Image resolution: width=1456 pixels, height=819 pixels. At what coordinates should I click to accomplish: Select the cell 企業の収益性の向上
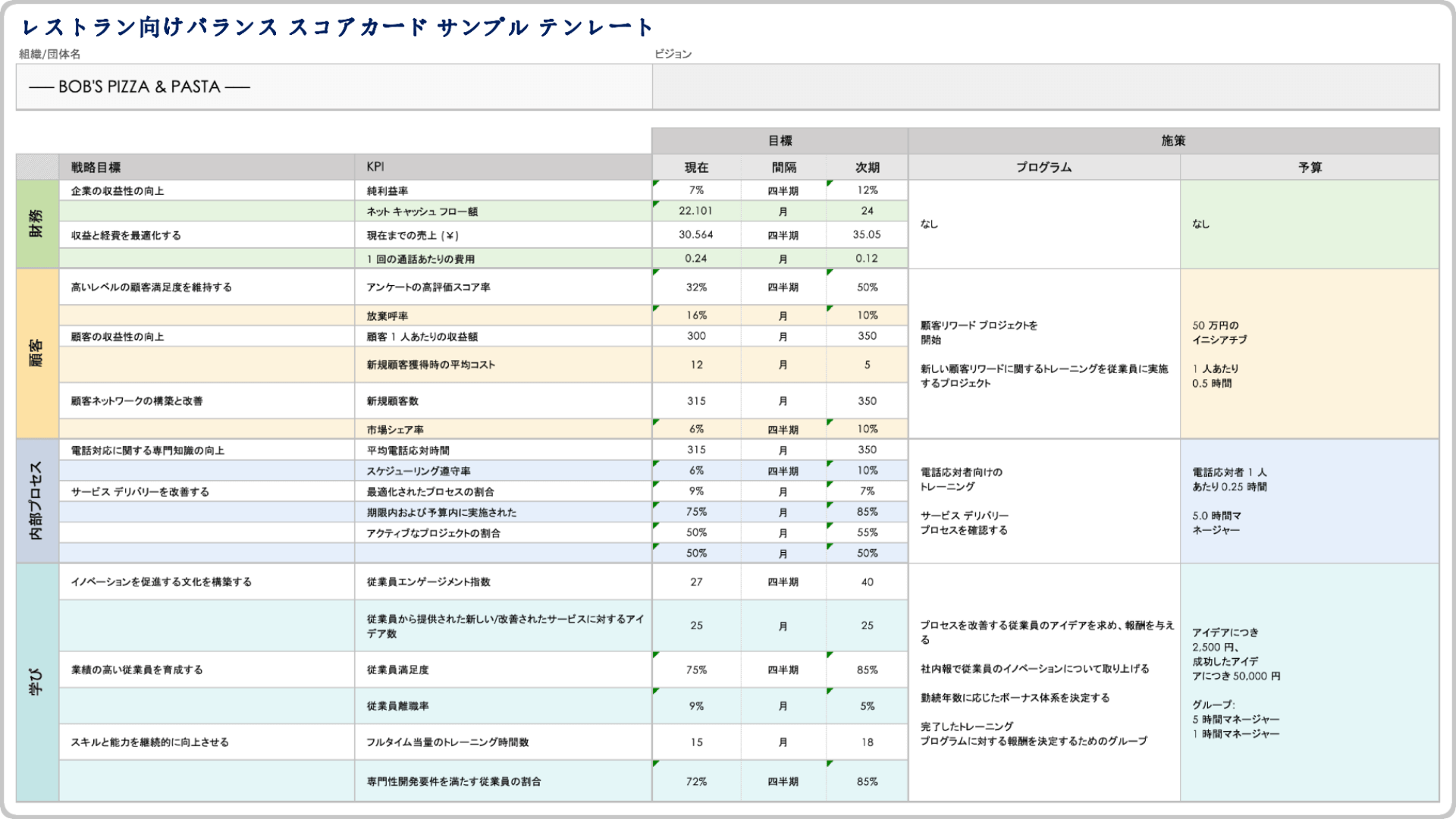pyautogui.click(x=207, y=190)
